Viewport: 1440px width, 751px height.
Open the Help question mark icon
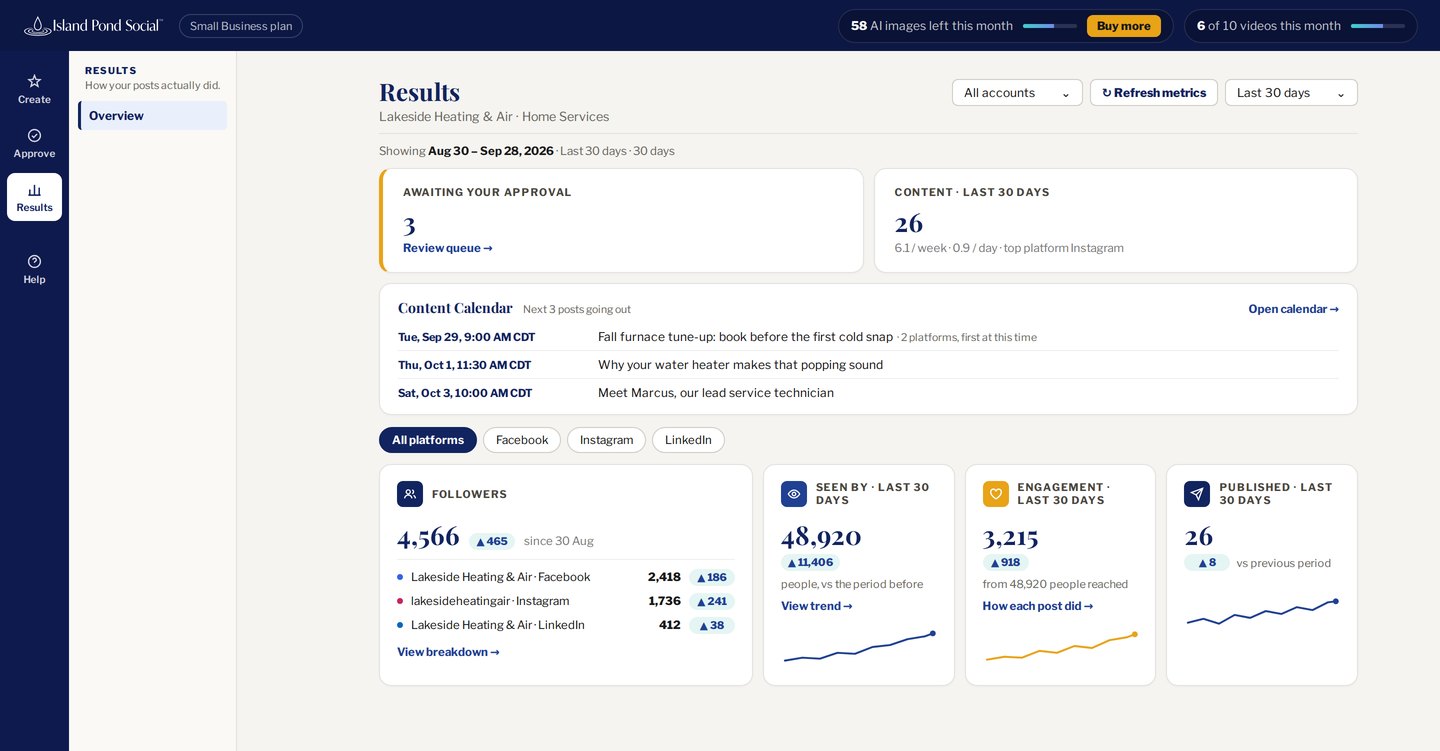pos(34,261)
